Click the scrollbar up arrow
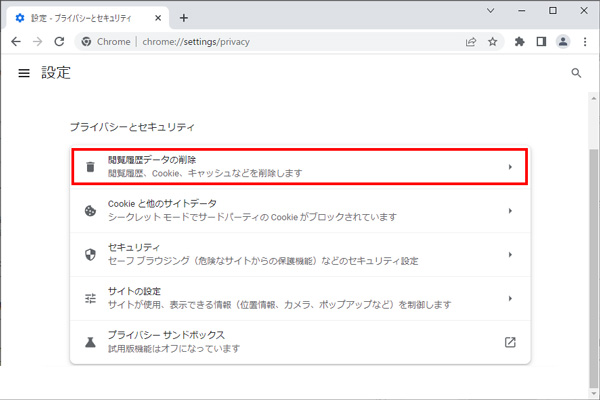This screenshot has width=600, height=400. click(594, 98)
